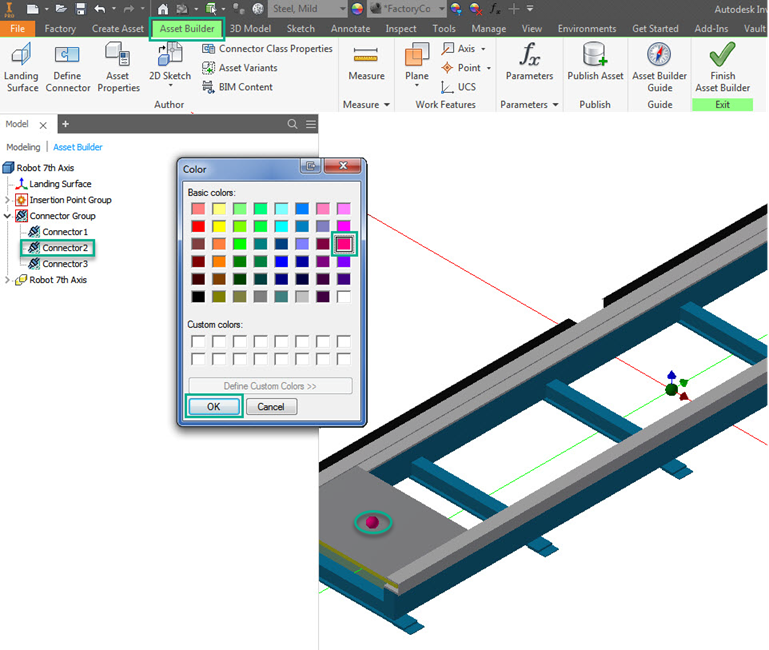
Task: Expand the 2D Sketch dropdown arrow
Action: point(170,86)
